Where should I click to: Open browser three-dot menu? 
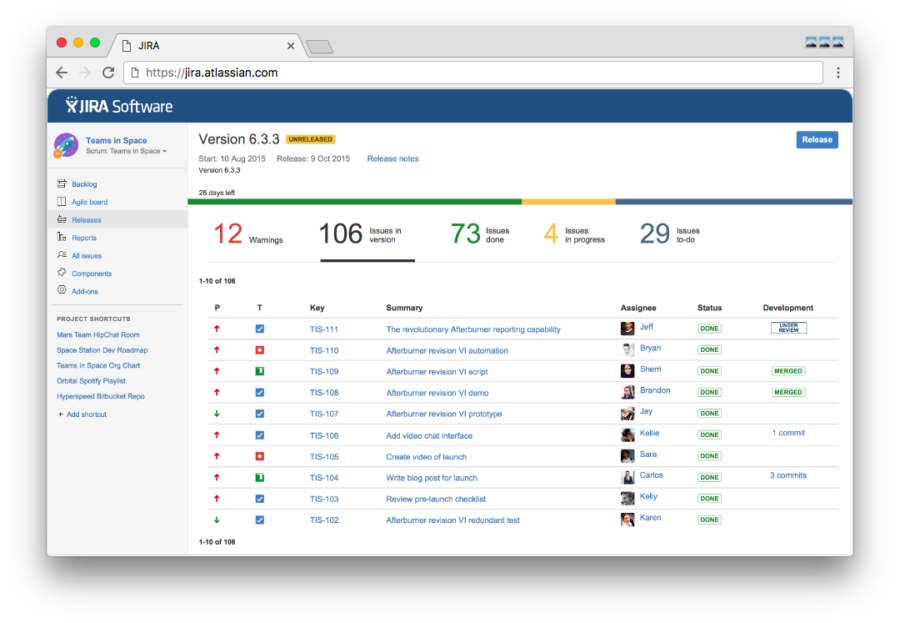(x=838, y=72)
